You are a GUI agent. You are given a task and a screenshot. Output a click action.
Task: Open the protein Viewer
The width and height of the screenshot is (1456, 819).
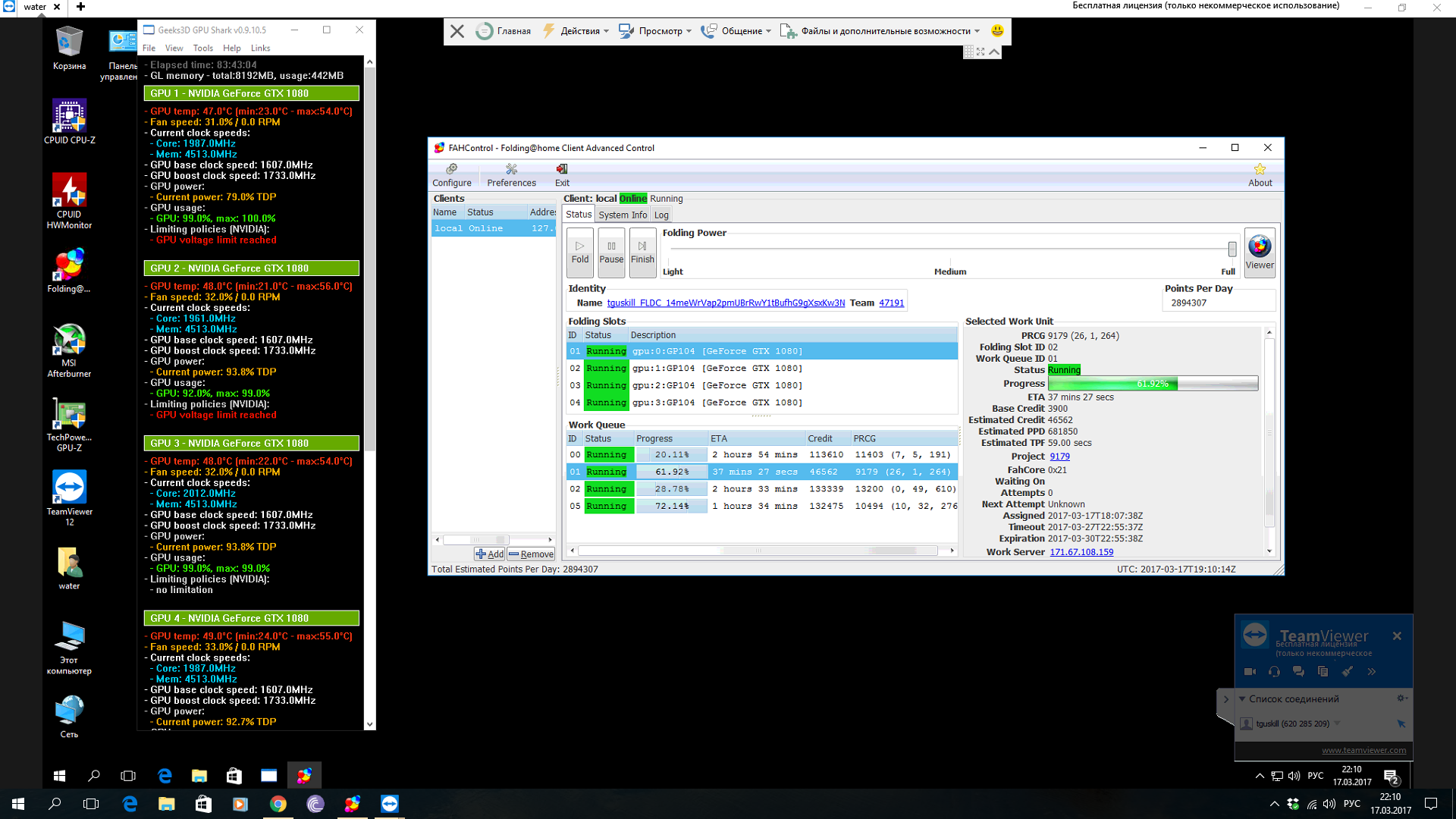pyautogui.click(x=1260, y=252)
